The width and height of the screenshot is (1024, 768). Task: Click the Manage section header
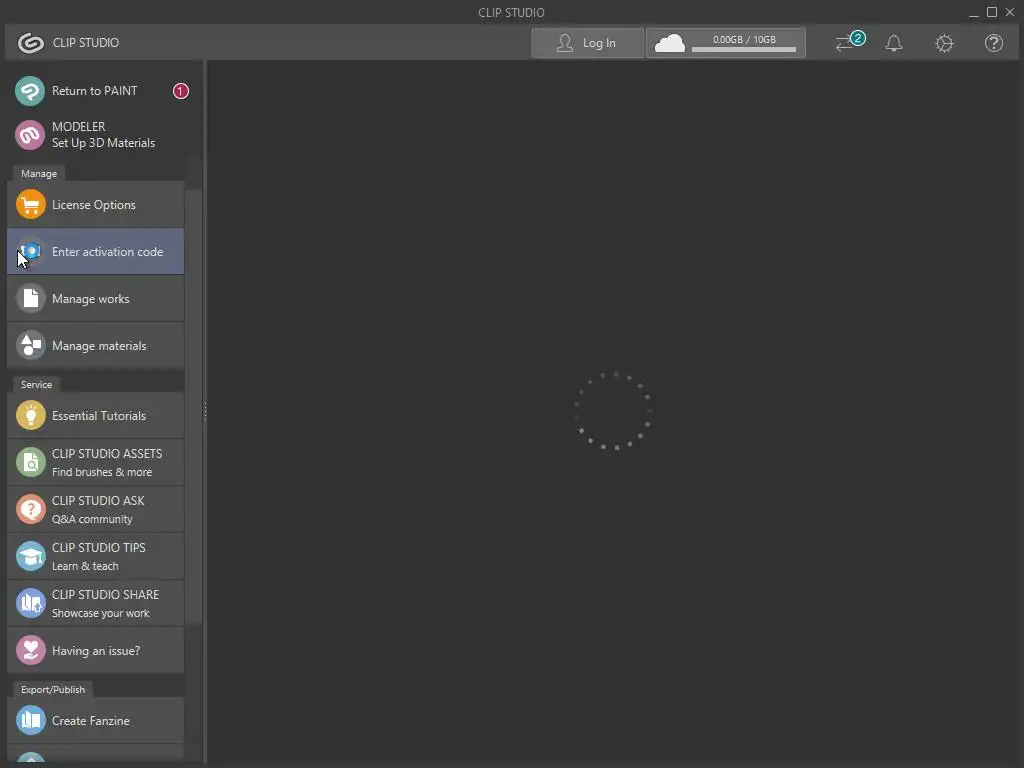pos(39,174)
